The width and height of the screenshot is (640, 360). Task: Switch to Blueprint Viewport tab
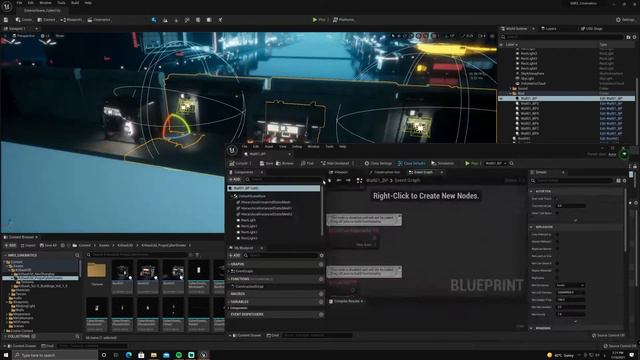tap(339, 172)
